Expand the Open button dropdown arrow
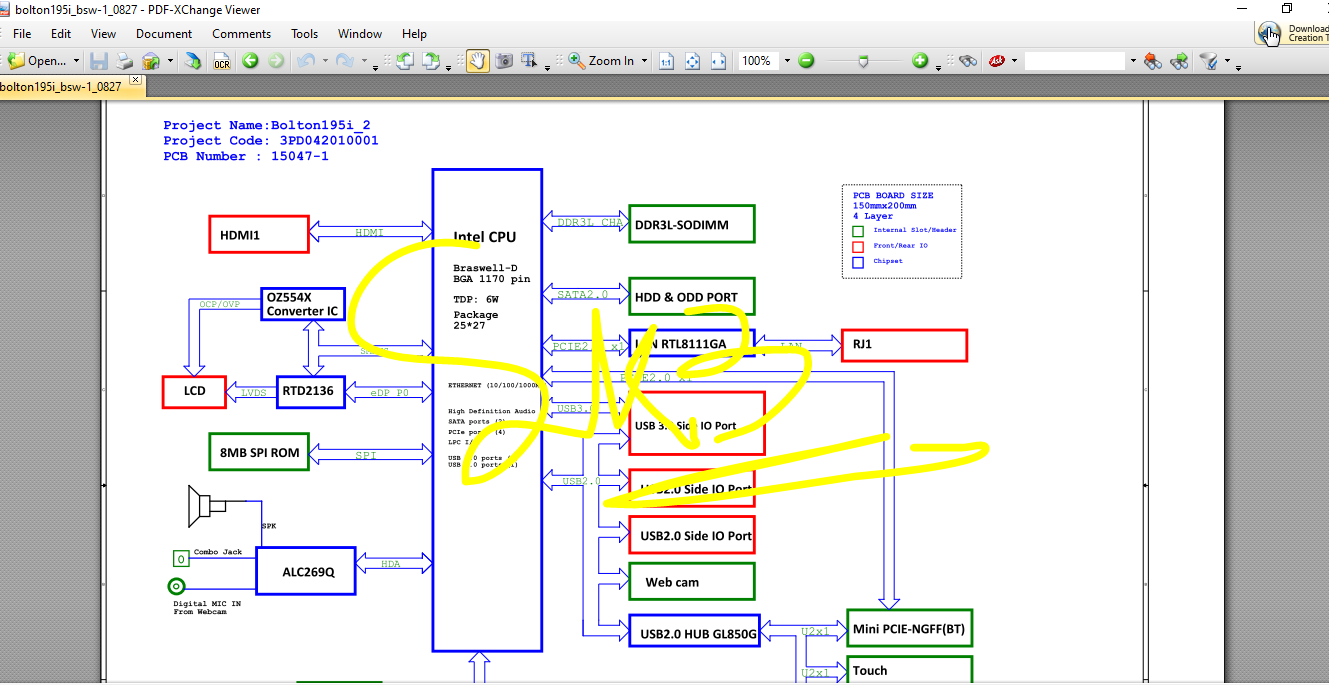Image resolution: width=1329 pixels, height=685 pixels. (x=76, y=61)
